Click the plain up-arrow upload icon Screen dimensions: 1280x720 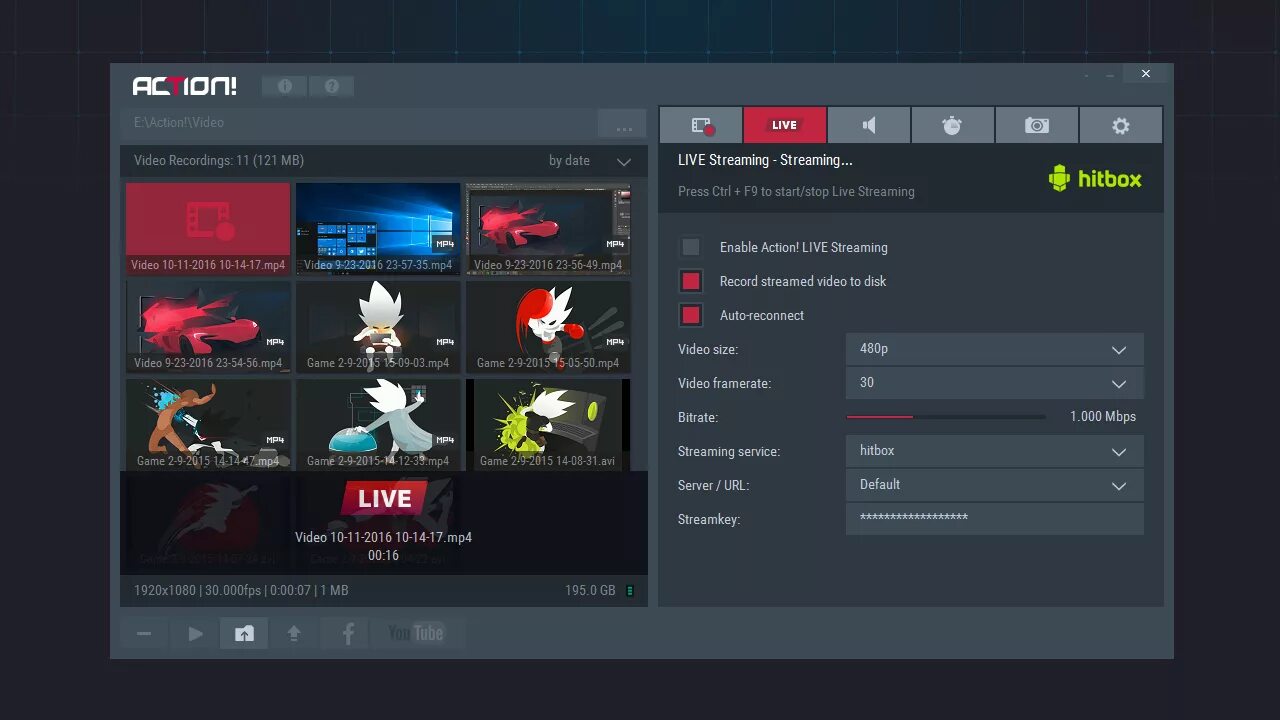pyautogui.click(x=294, y=633)
